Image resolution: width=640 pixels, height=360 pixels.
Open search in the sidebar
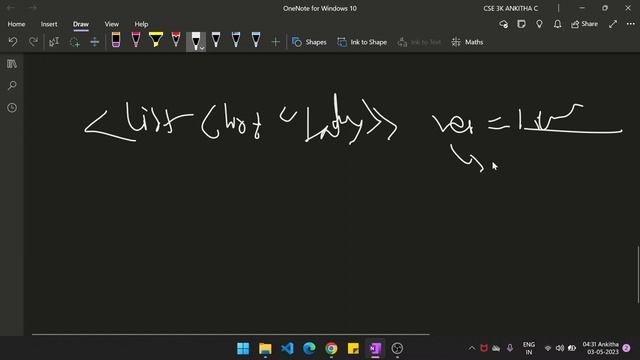[12, 86]
